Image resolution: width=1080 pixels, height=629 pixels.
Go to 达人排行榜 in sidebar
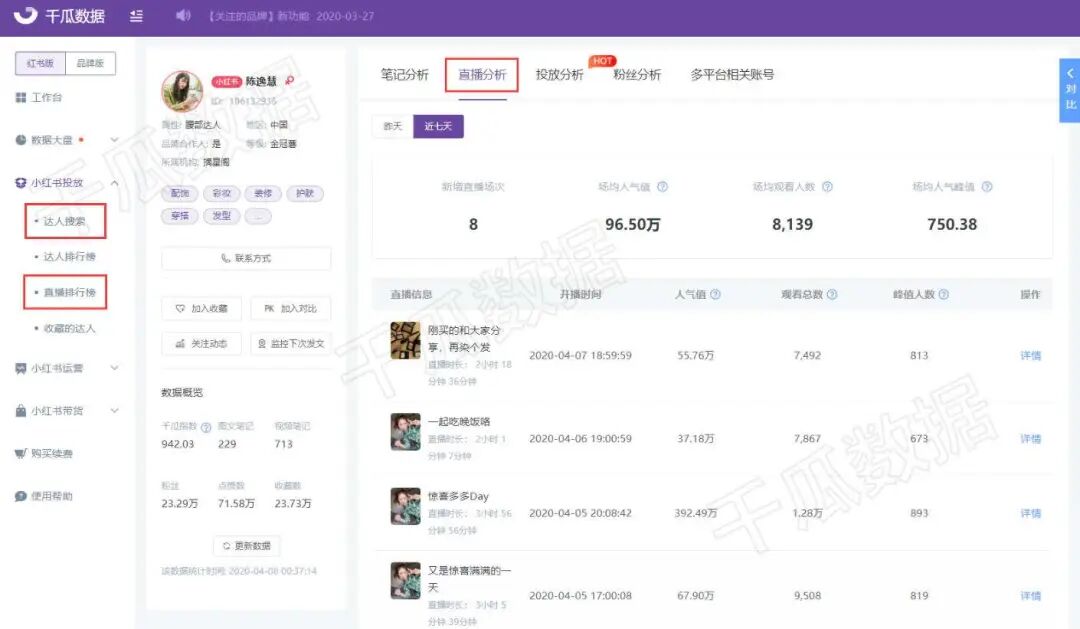(70, 257)
